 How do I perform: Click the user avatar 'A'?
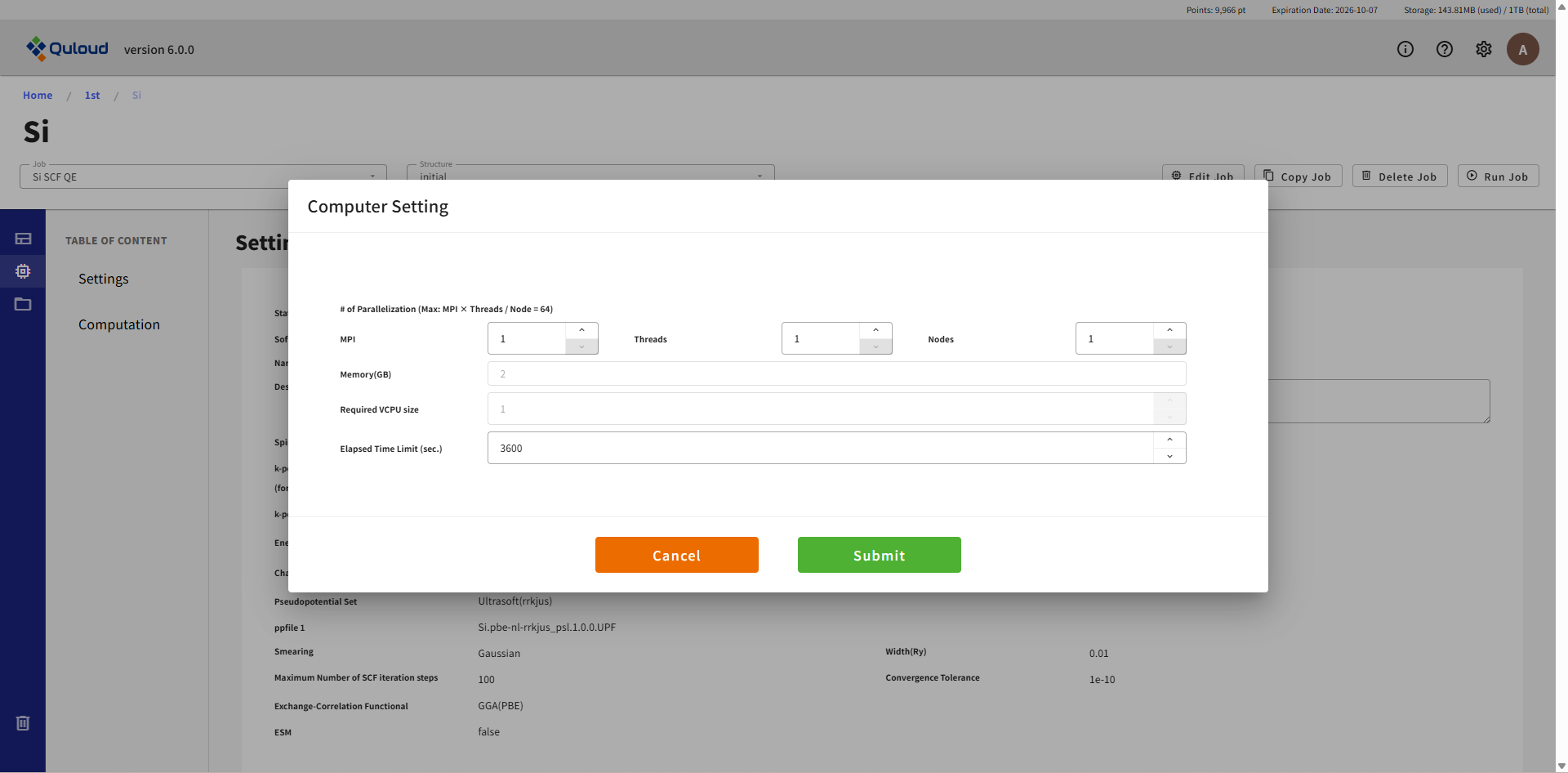click(x=1522, y=49)
